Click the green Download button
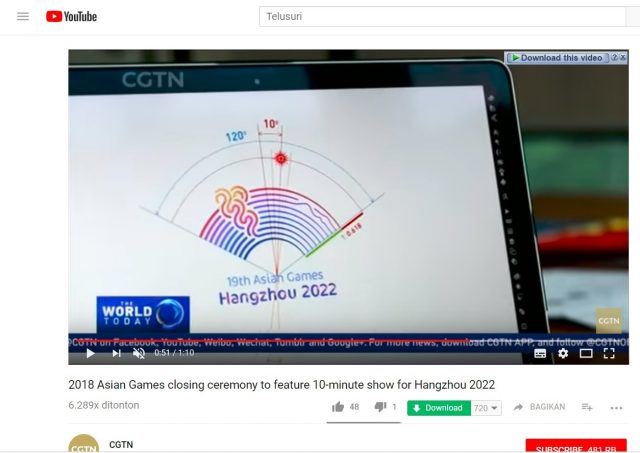 pos(439,408)
